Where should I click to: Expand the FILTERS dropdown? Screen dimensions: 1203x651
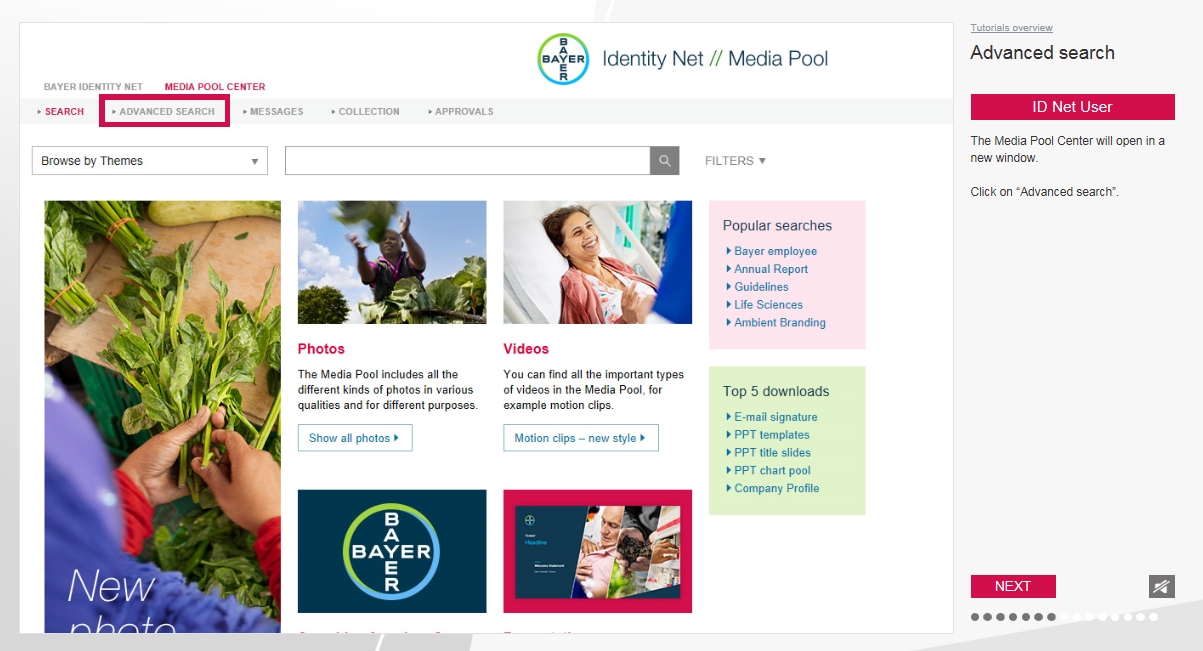click(735, 161)
